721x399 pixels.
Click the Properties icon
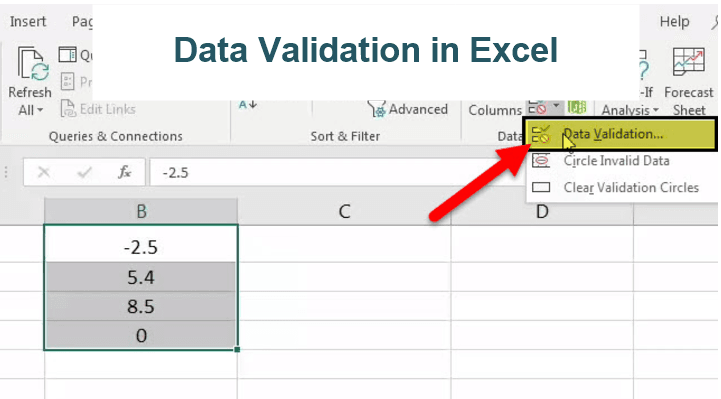pyautogui.click(x=68, y=82)
